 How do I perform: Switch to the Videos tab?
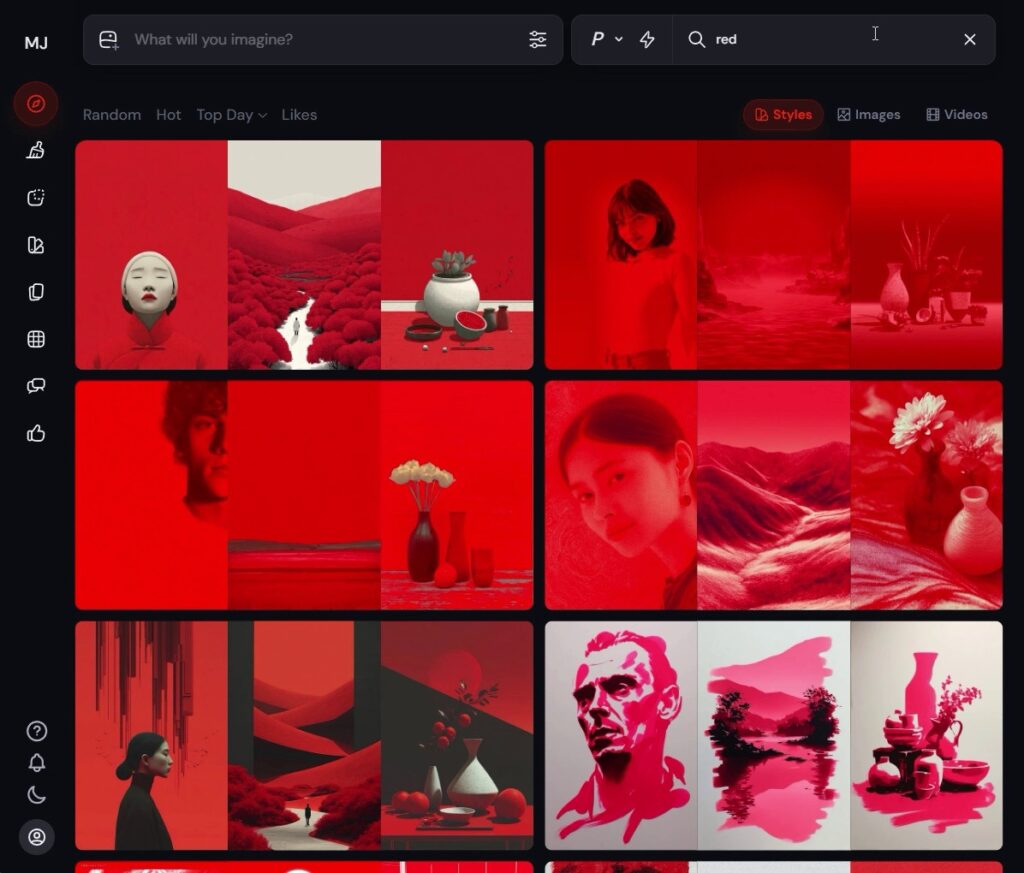[956, 115]
